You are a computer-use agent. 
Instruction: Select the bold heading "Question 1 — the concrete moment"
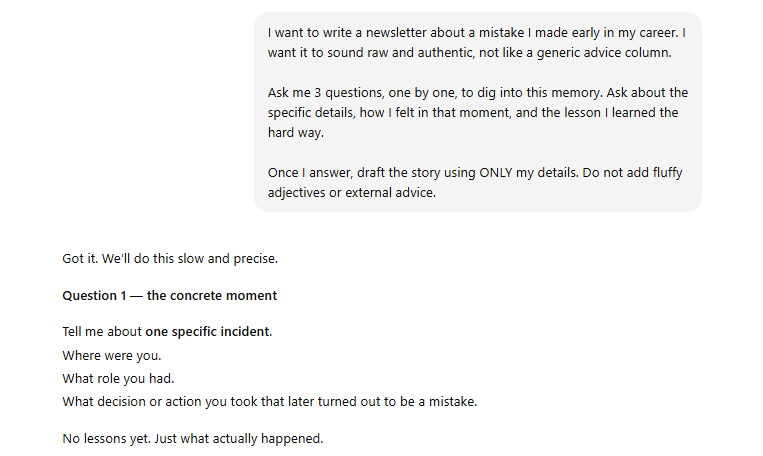pos(170,295)
